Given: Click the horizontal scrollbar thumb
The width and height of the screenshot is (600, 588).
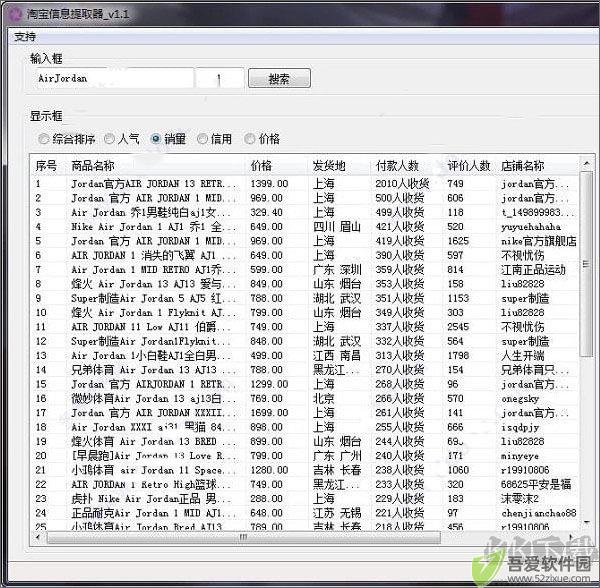Looking at the screenshot, I should point(243,537).
